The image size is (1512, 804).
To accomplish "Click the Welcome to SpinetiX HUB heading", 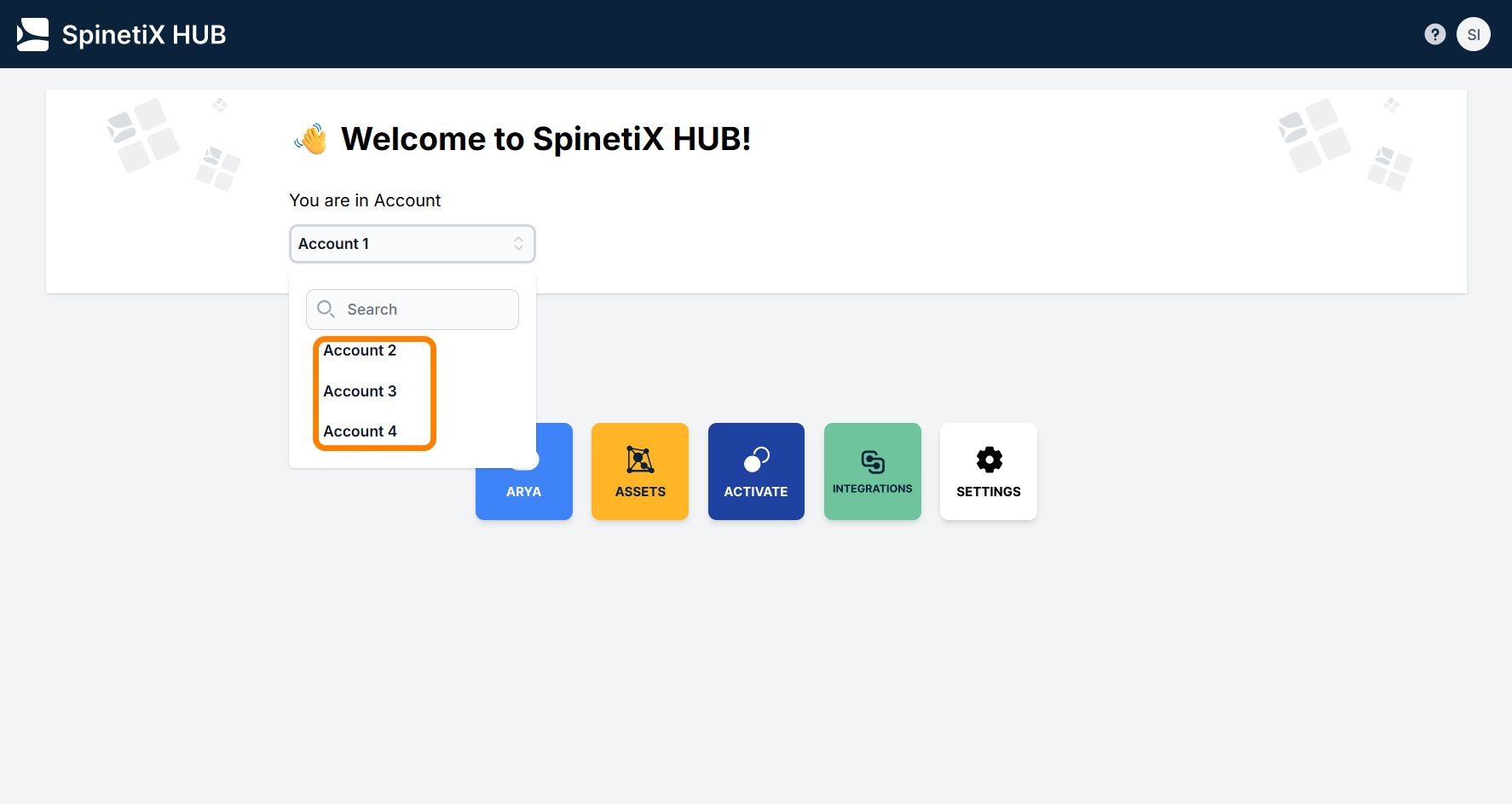I will point(546,139).
